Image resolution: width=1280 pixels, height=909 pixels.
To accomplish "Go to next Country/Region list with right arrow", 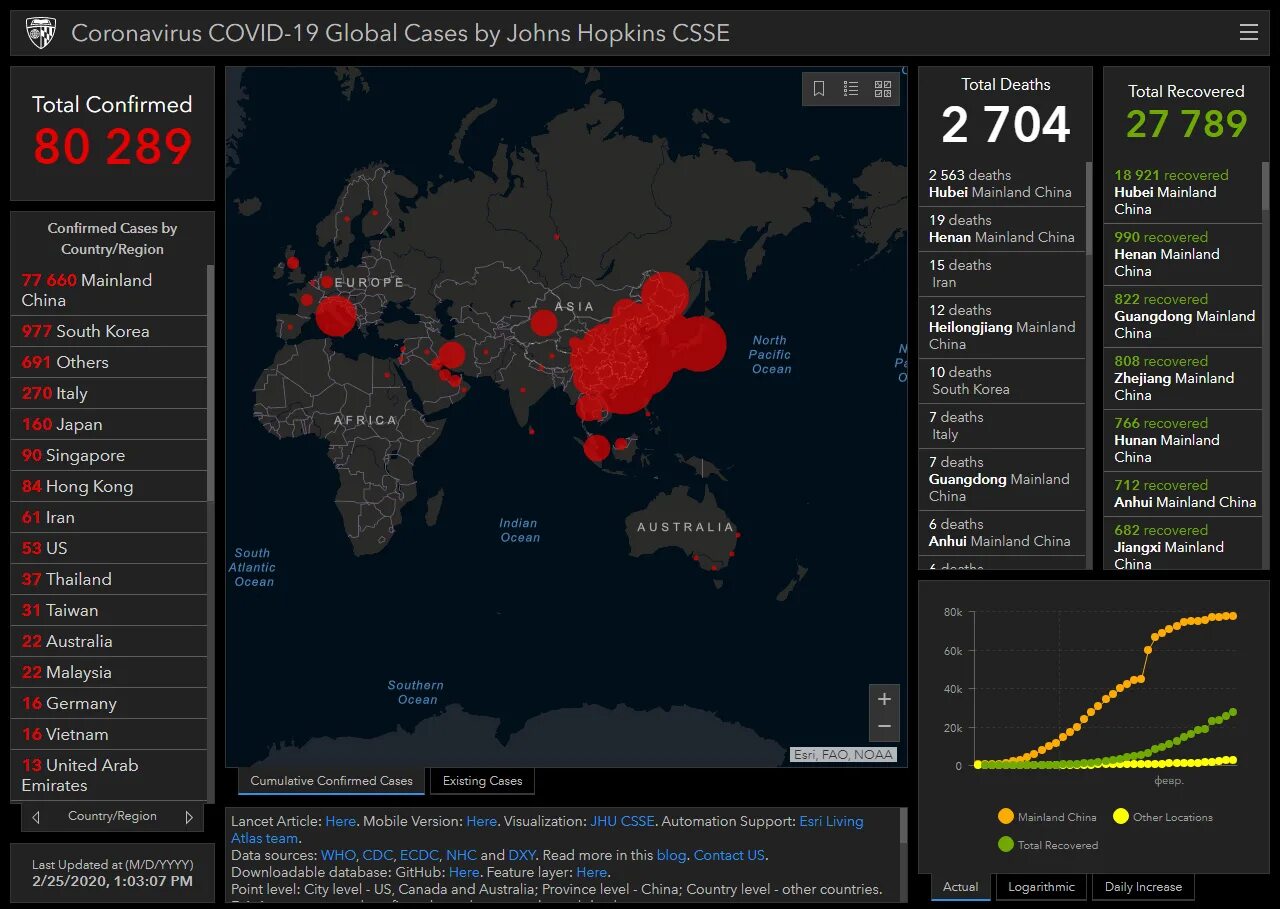I will pos(189,817).
